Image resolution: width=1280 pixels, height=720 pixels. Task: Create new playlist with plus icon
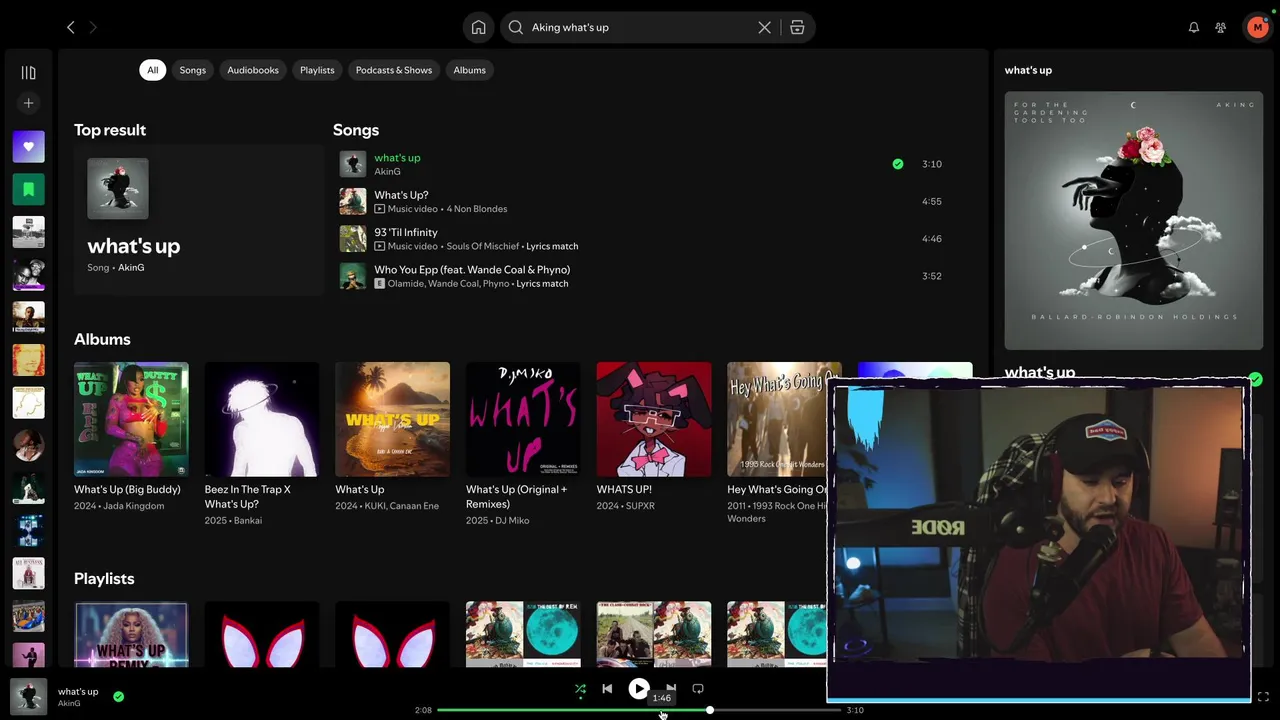[28, 103]
